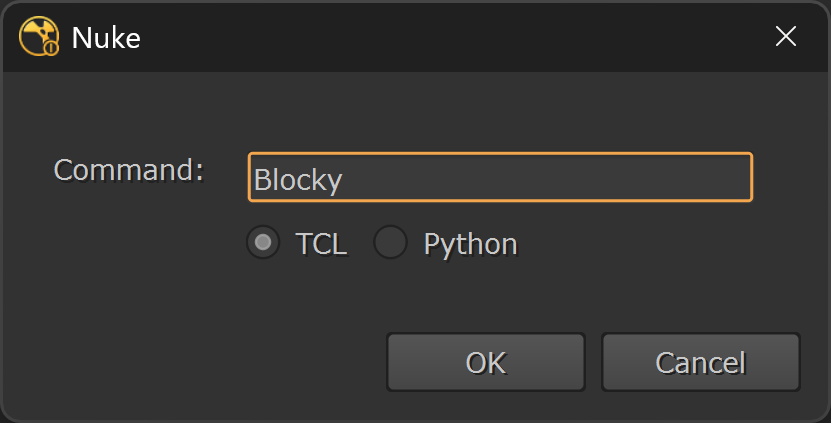Image resolution: width=831 pixels, height=423 pixels.
Task: Click the Nuke logo in title bar
Action: click(x=38, y=37)
